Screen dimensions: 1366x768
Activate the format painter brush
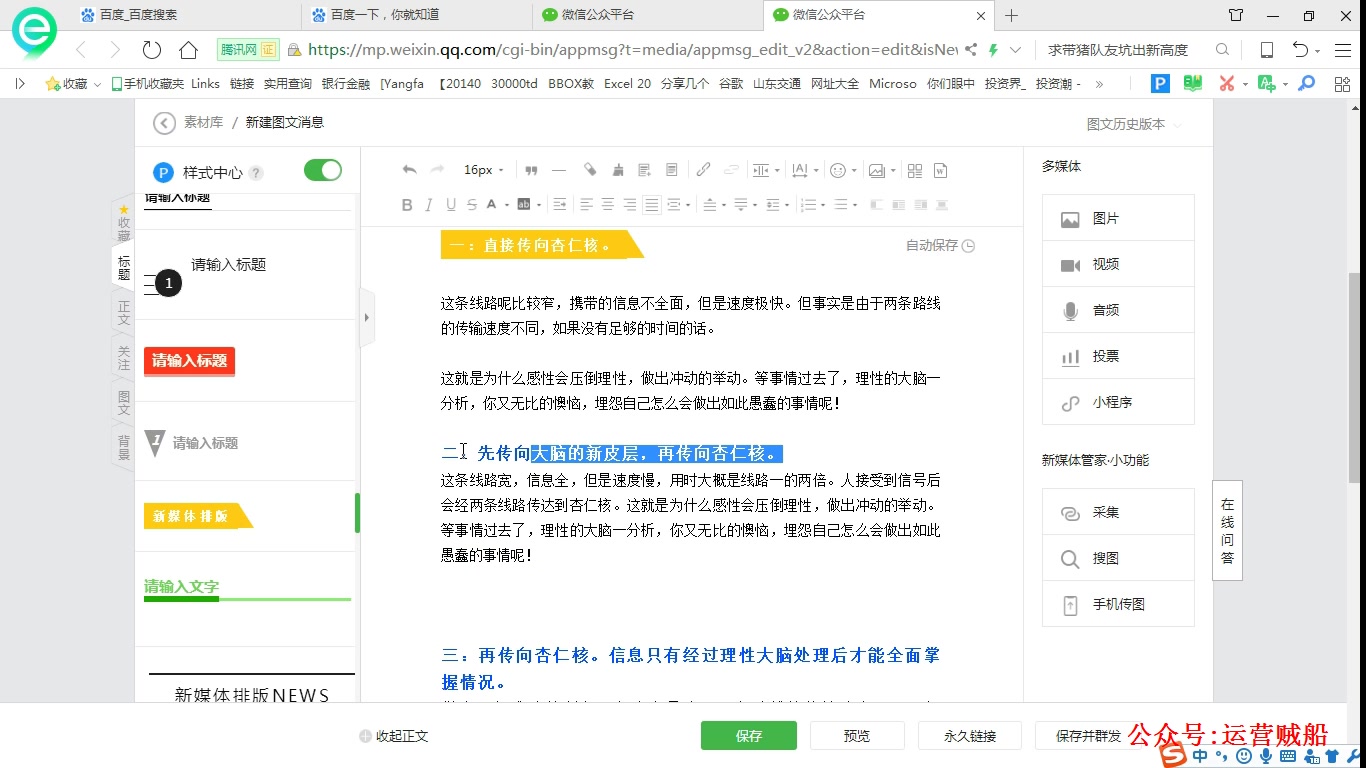pyautogui.click(x=618, y=171)
